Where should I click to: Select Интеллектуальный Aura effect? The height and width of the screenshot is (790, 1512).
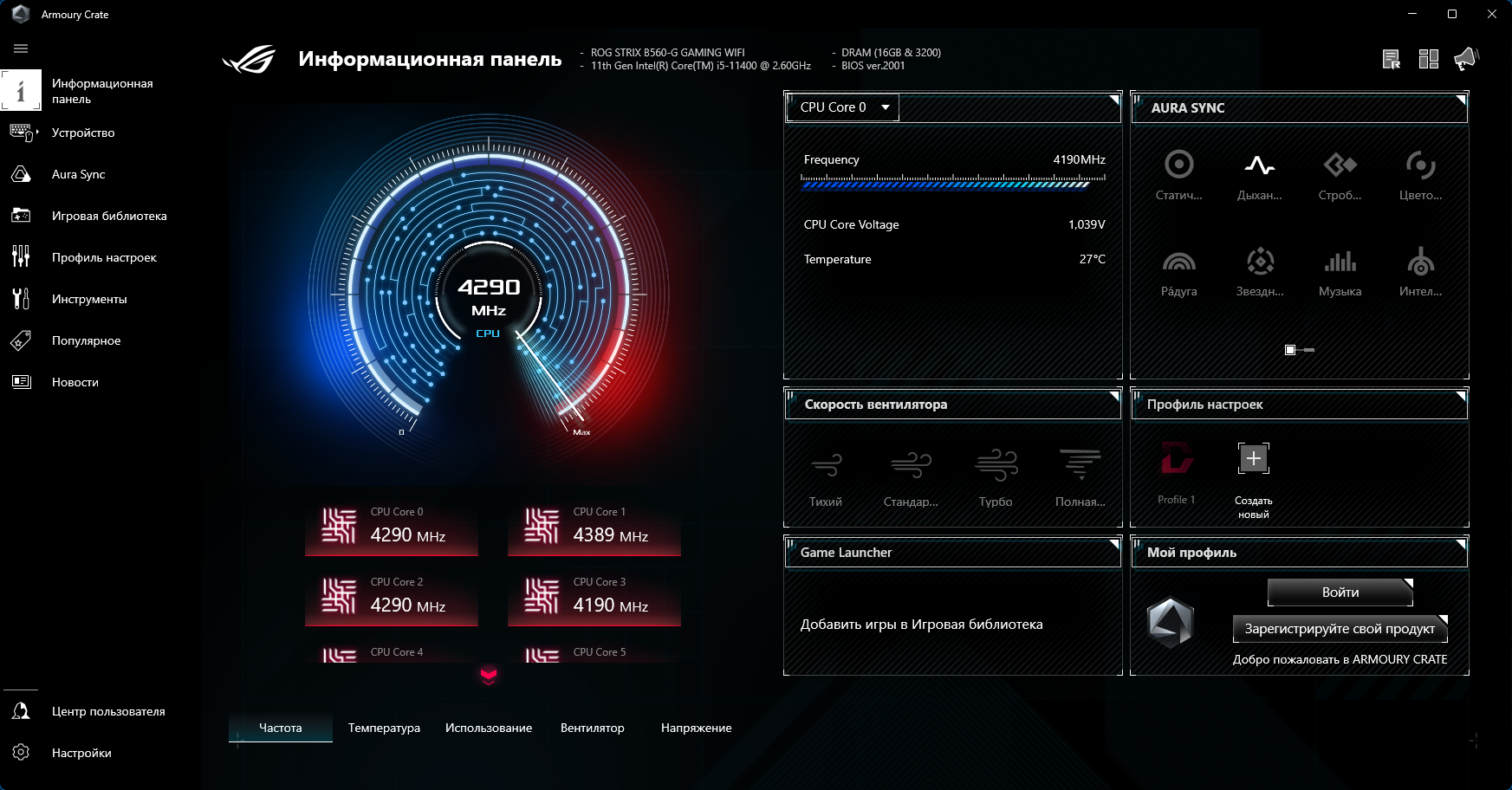pos(1421,271)
